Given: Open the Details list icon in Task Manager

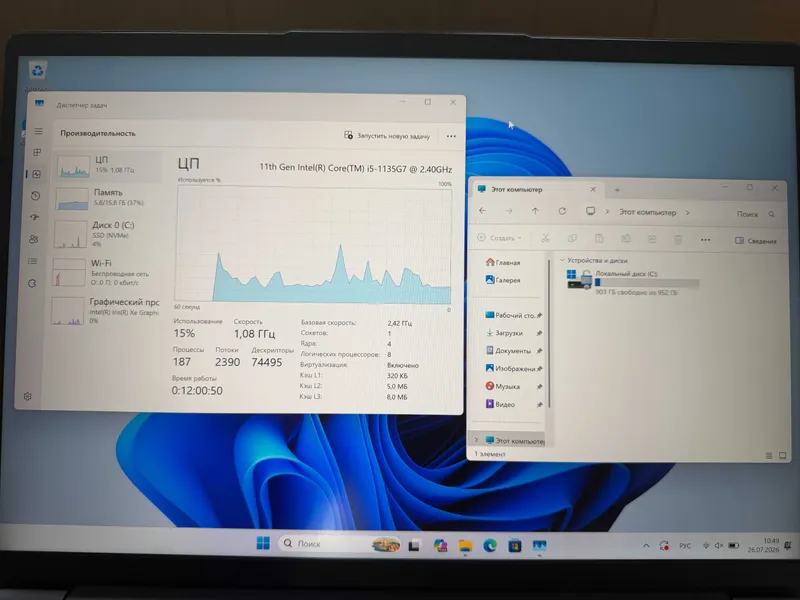Looking at the screenshot, I should [x=33, y=261].
